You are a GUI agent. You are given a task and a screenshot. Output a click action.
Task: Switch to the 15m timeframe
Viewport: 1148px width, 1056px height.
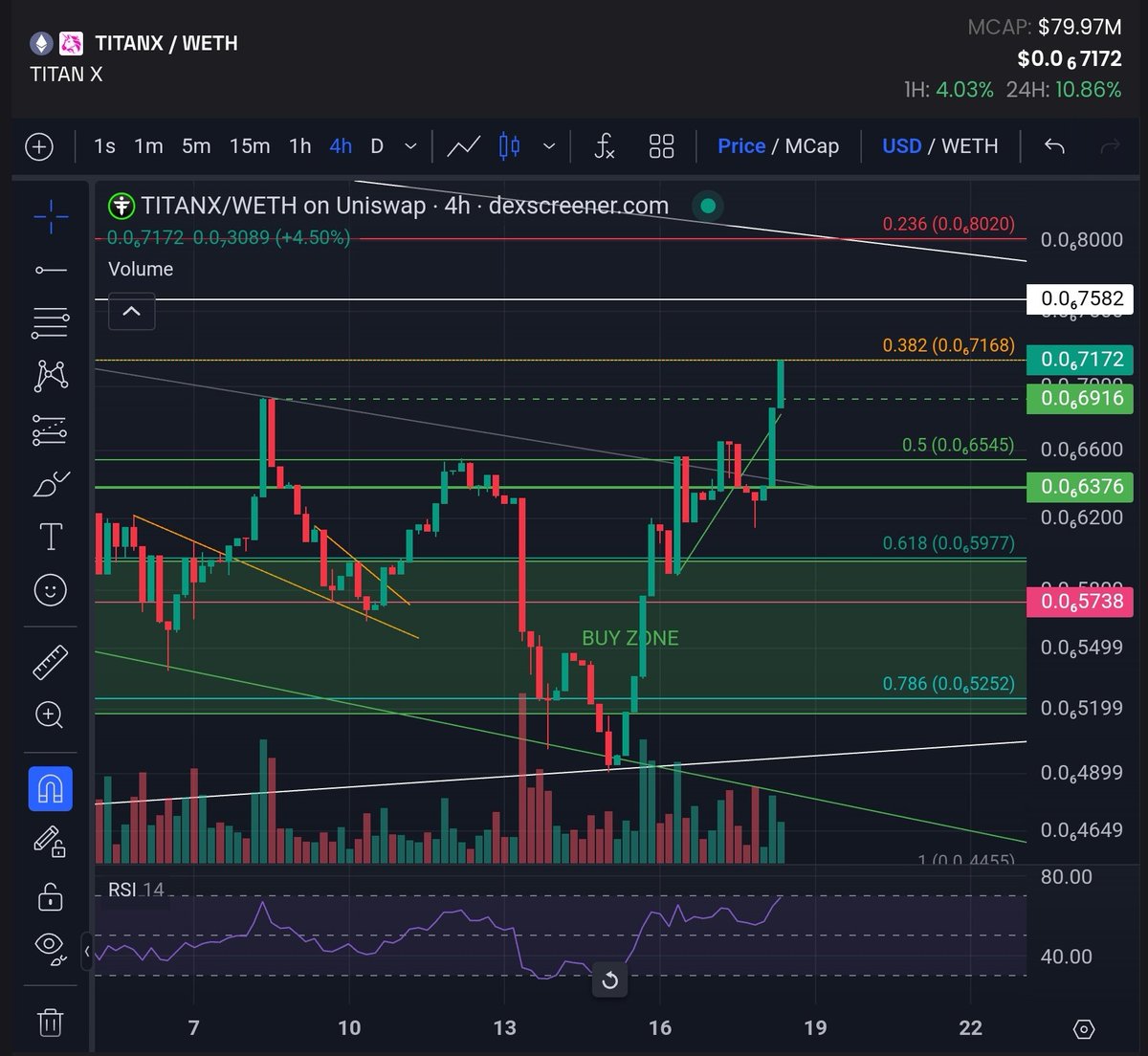pos(250,146)
